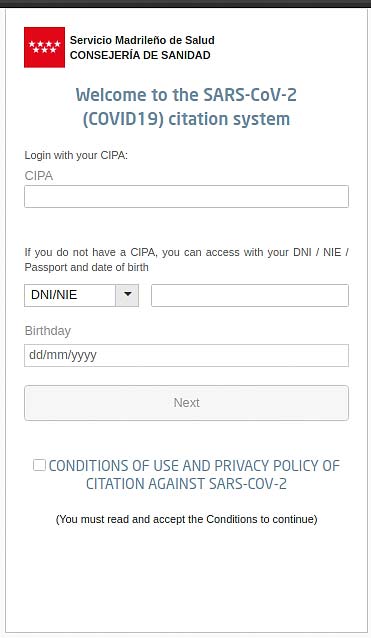Screen dimensions: 371x638
Task: Click the Login with your CIPA label
Action: click(x=76, y=155)
